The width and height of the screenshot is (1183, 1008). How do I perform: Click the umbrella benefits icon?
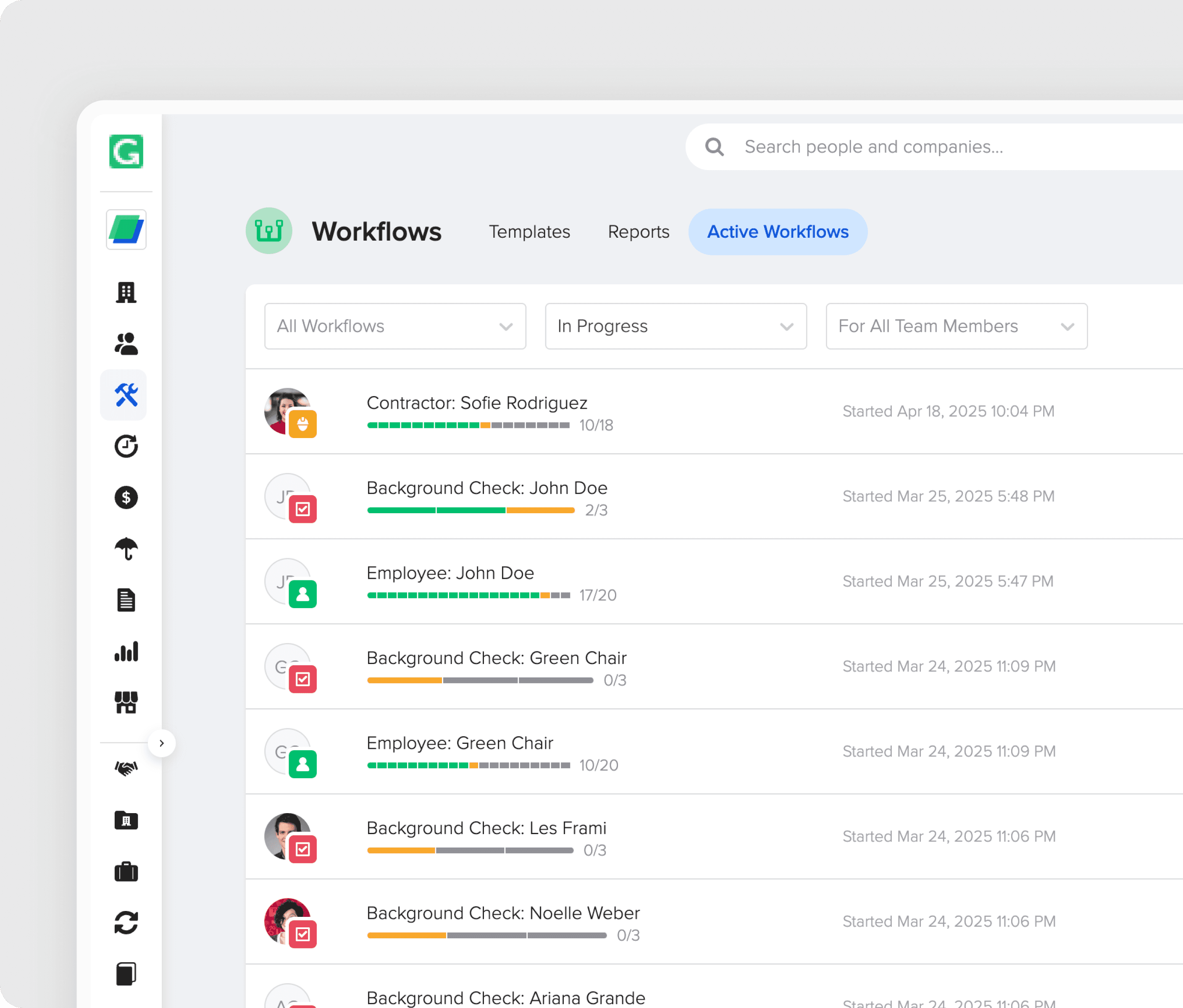coord(126,549)
